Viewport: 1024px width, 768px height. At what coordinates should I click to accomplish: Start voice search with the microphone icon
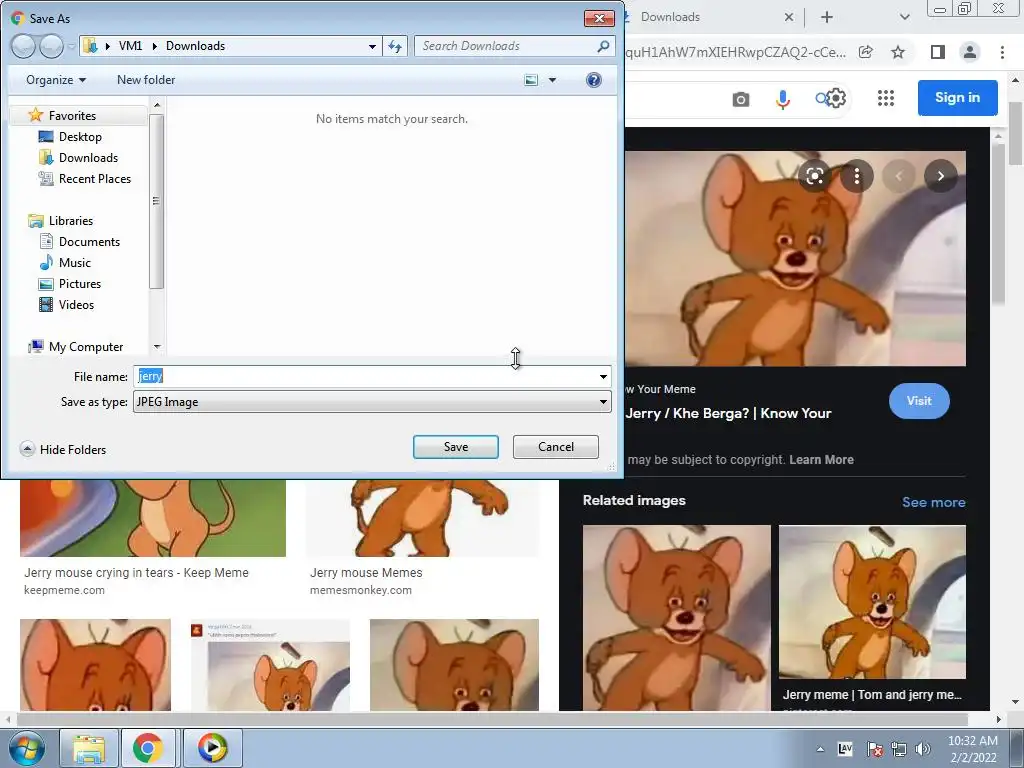pyautogui.click(x=782, y=99)
